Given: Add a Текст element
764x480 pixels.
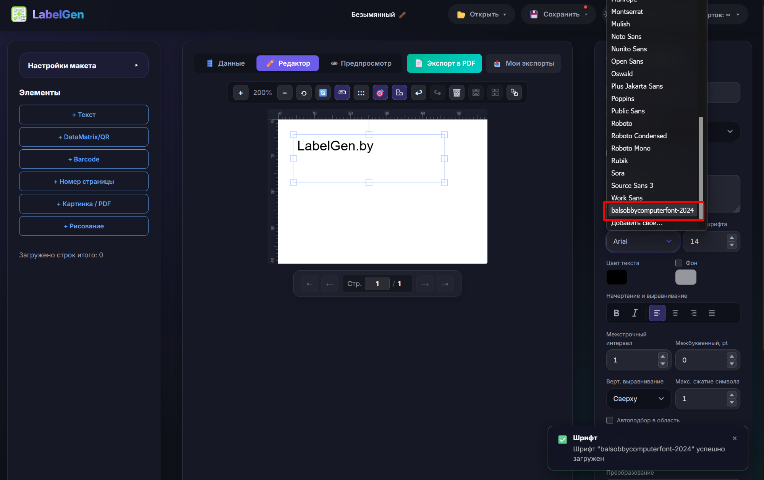Looking at the screenshot, I should 84,115.
